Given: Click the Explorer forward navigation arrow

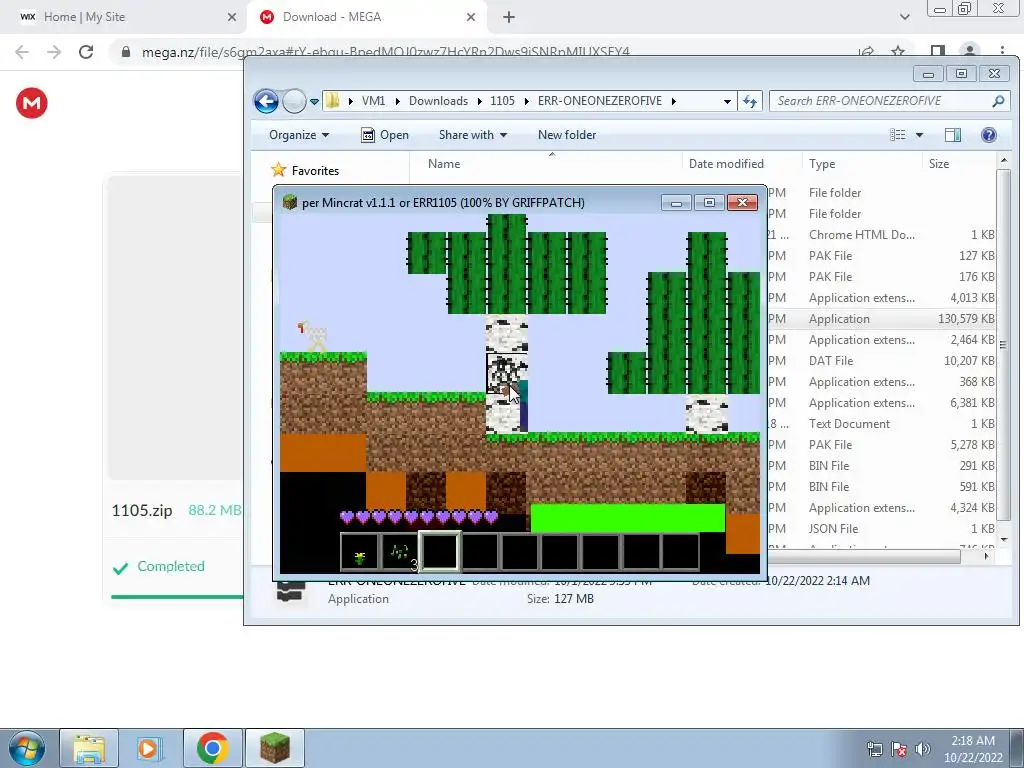Looking at the screenshot, I should pos(295,101).
